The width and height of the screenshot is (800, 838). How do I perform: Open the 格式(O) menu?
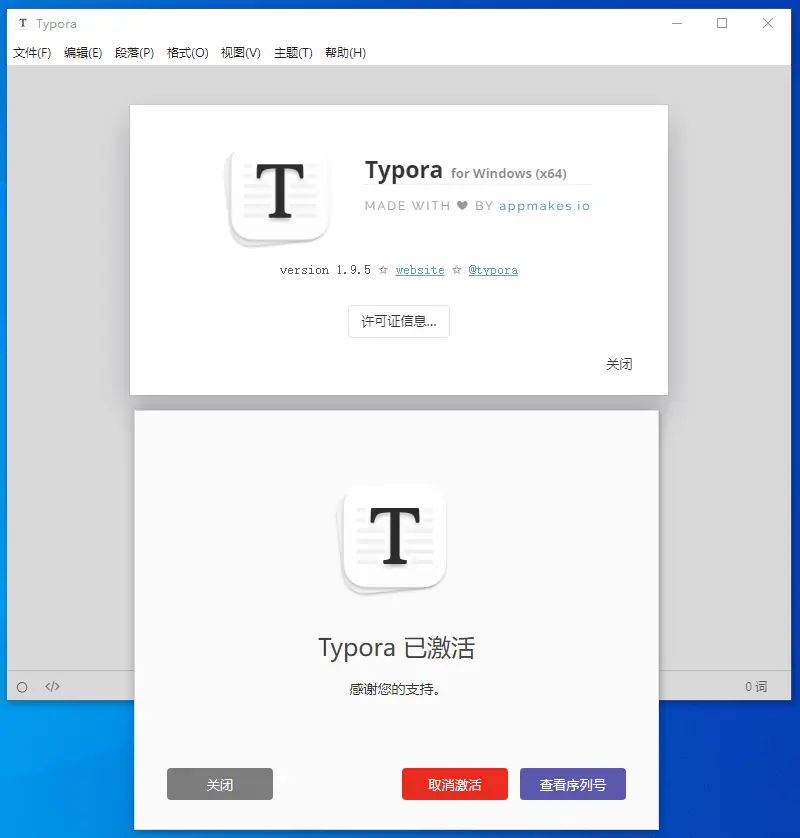click(187, 53)
